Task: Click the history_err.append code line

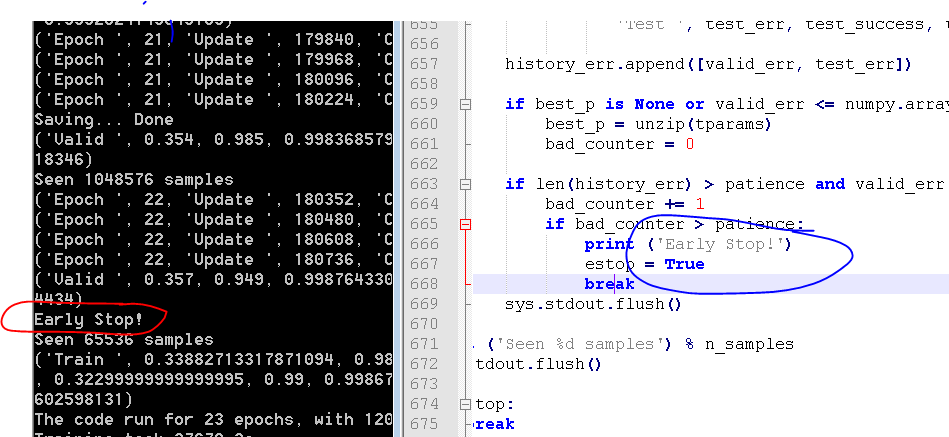Action: point(708,64)
